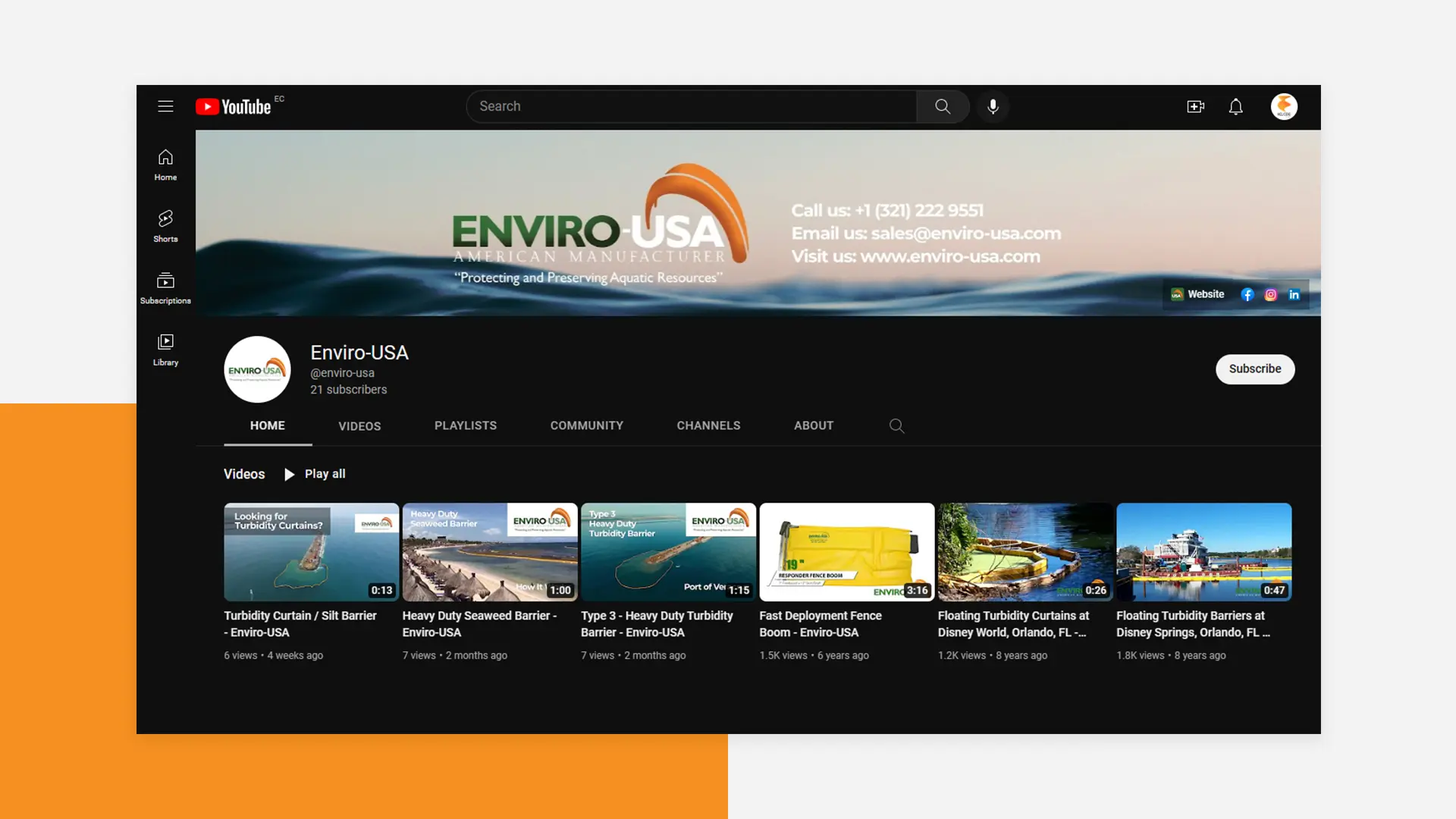Open Subscriptions in sidebar
1456x819 pixels.
[165, 288]
